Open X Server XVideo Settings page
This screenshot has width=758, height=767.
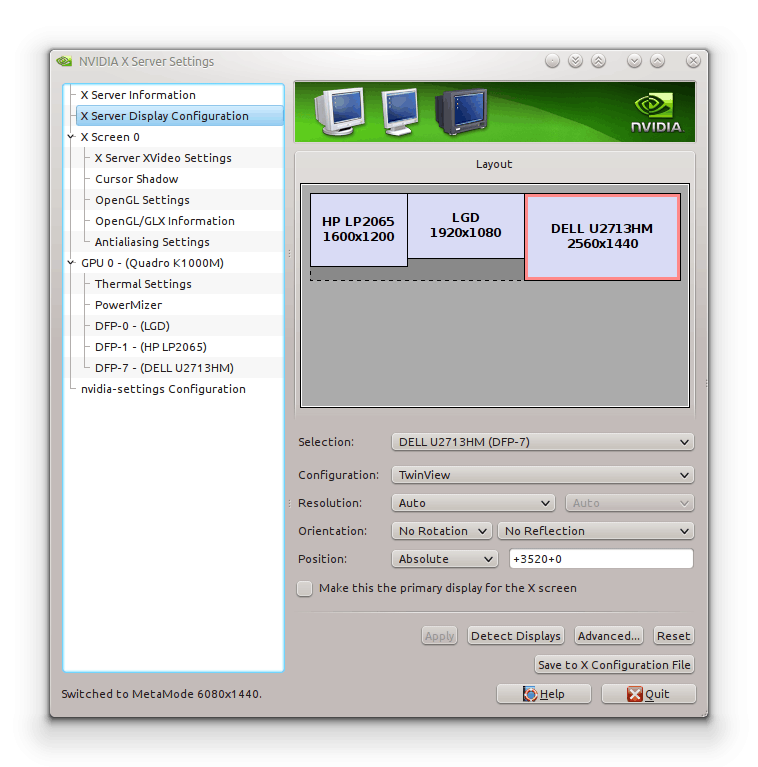163,158
